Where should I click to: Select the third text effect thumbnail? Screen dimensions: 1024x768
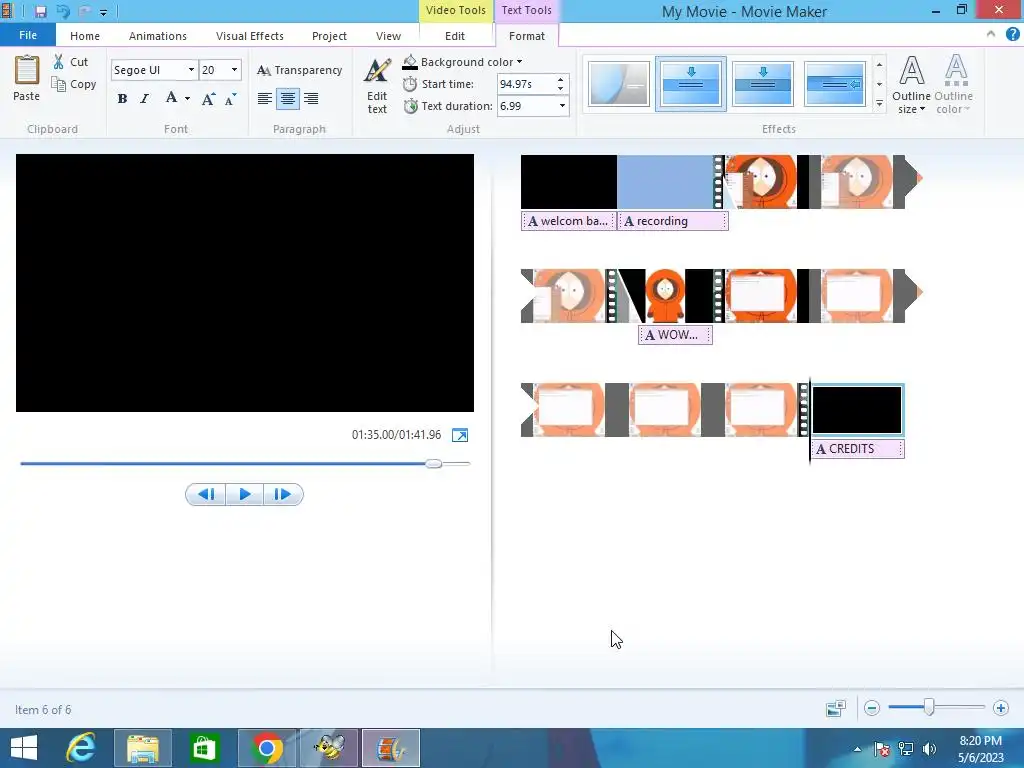(763, 84)
